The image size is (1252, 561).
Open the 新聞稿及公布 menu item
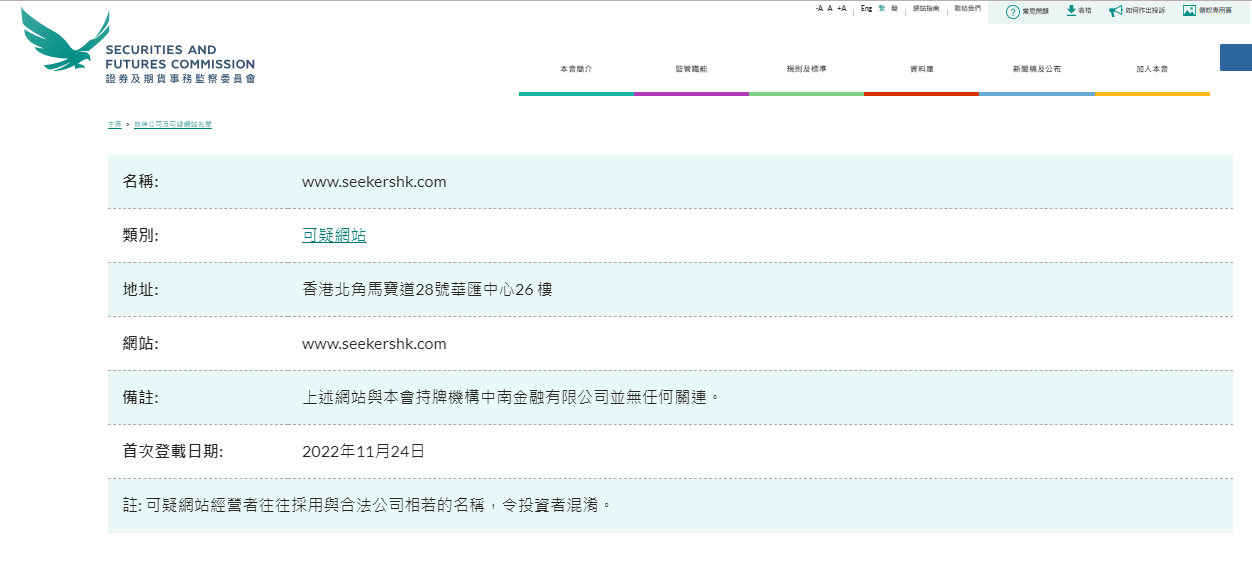(x=1036, y=69)
